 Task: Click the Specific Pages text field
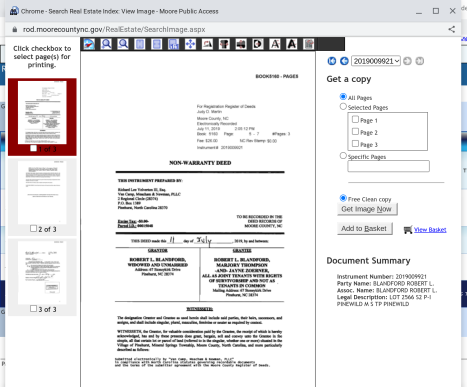[x=388, y=166]
